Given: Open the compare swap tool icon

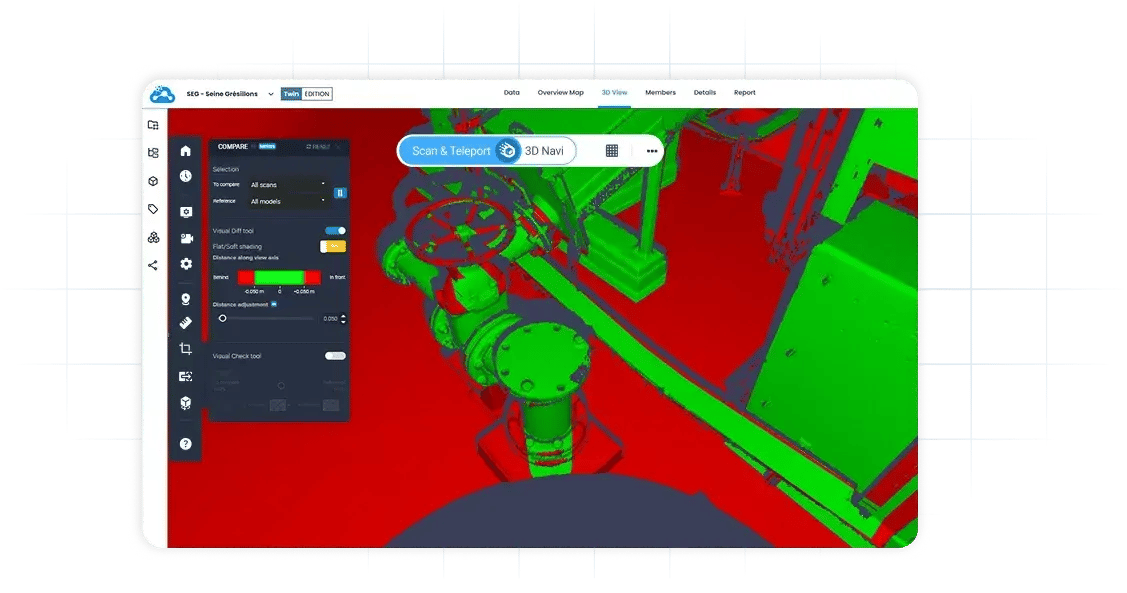Looking at the screenshot, I should pos(185,376).
